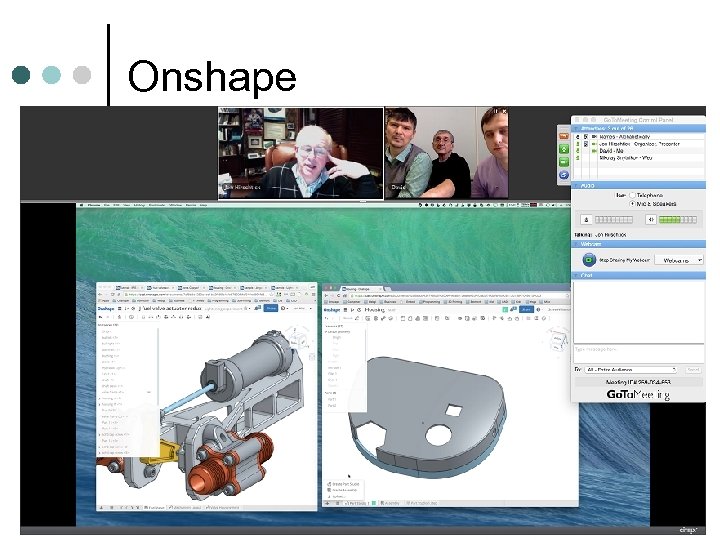720x540 pixels.
Task: Click the round Stop Sharing My Webcam icon
Action: point(589,260)
